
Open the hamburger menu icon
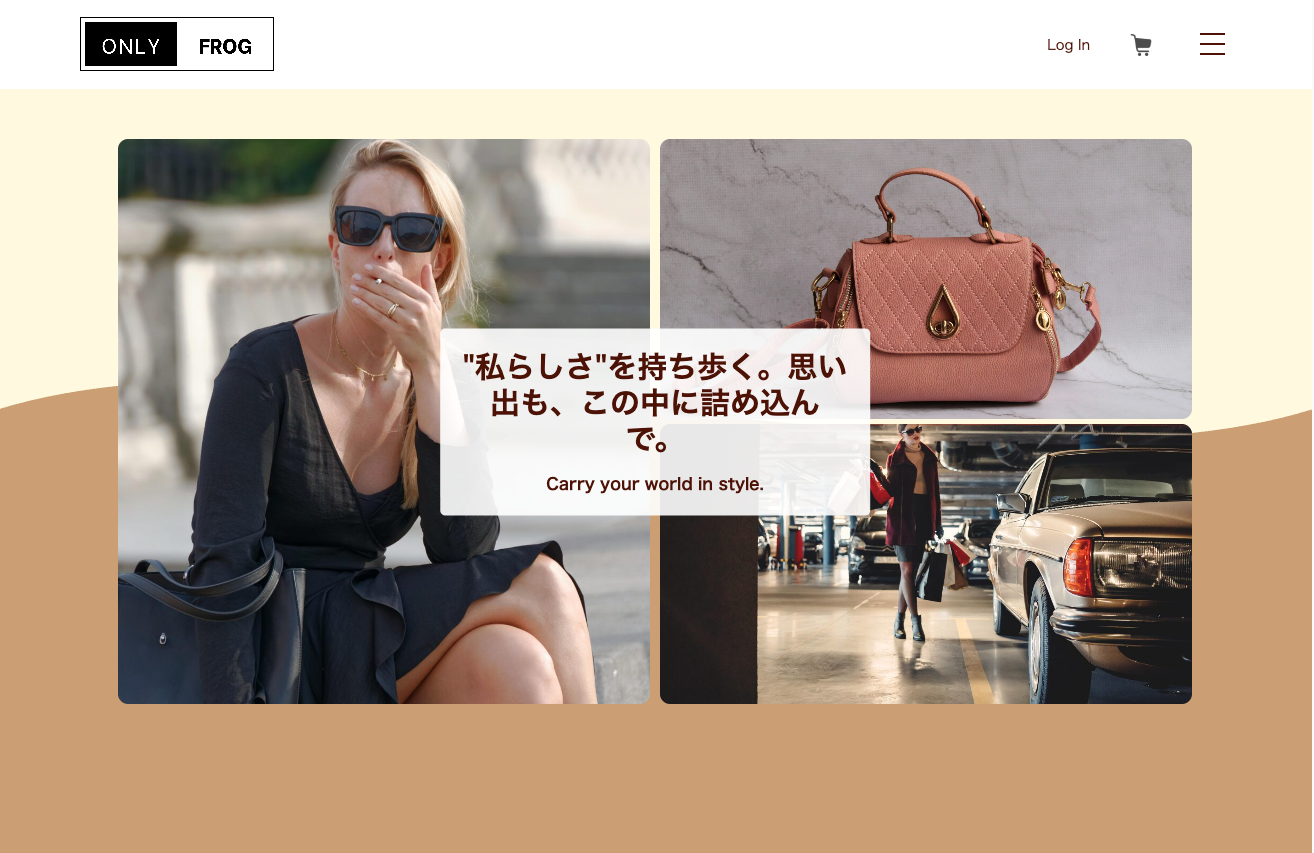click(1212, 44)
